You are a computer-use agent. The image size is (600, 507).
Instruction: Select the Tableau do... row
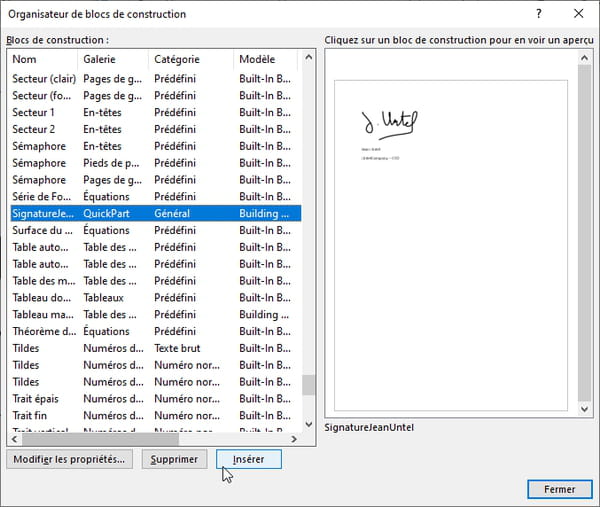pyautogui.click(x=156, y=298)
